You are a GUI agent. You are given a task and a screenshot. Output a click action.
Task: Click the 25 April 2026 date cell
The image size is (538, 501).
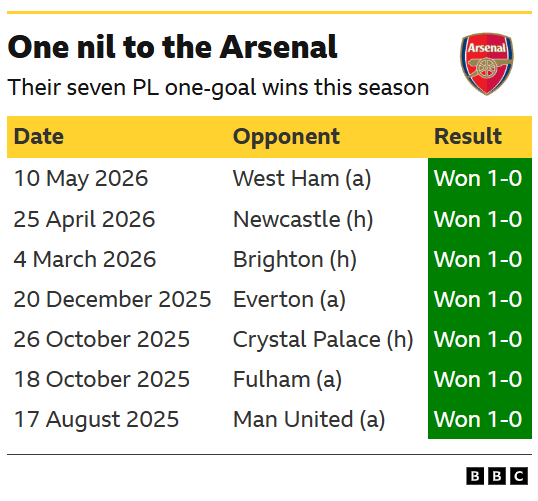click(x=84, y=219)
